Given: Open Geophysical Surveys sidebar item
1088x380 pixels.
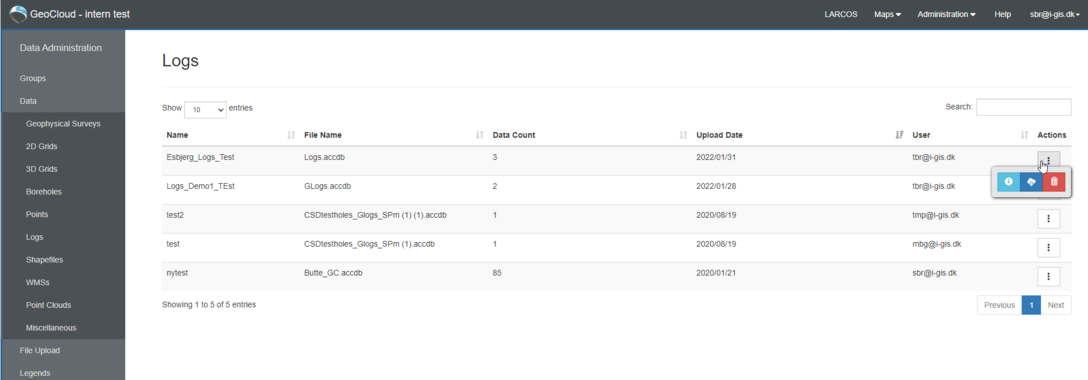Looking at the screenshot, I should coord(62,124).
